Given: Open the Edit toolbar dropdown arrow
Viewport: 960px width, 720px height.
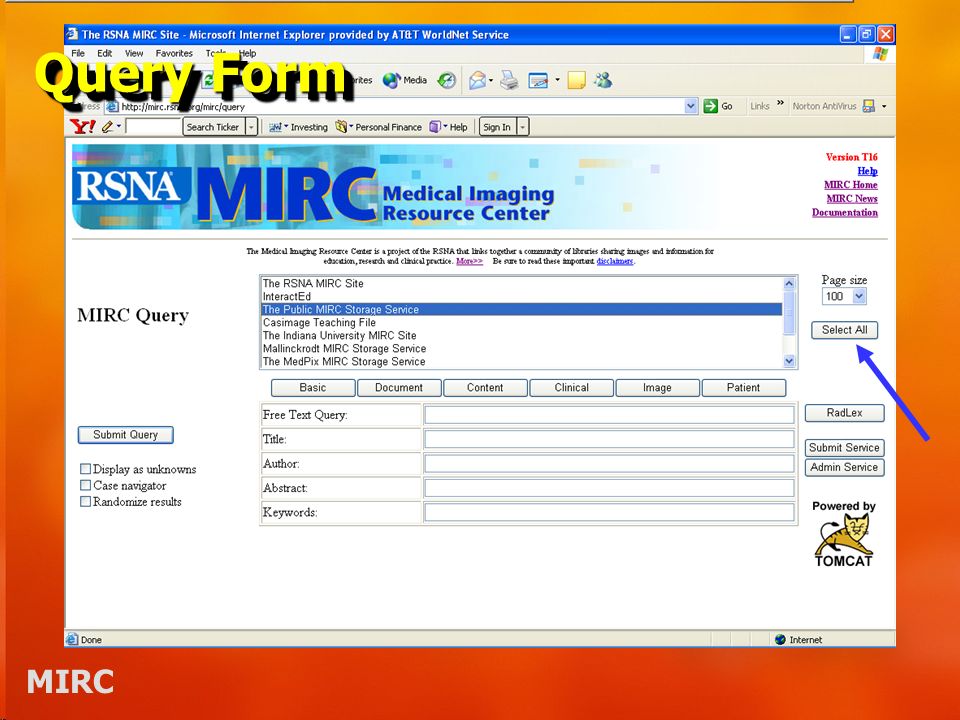Looking at the screenshot, I should coord(557,80).
